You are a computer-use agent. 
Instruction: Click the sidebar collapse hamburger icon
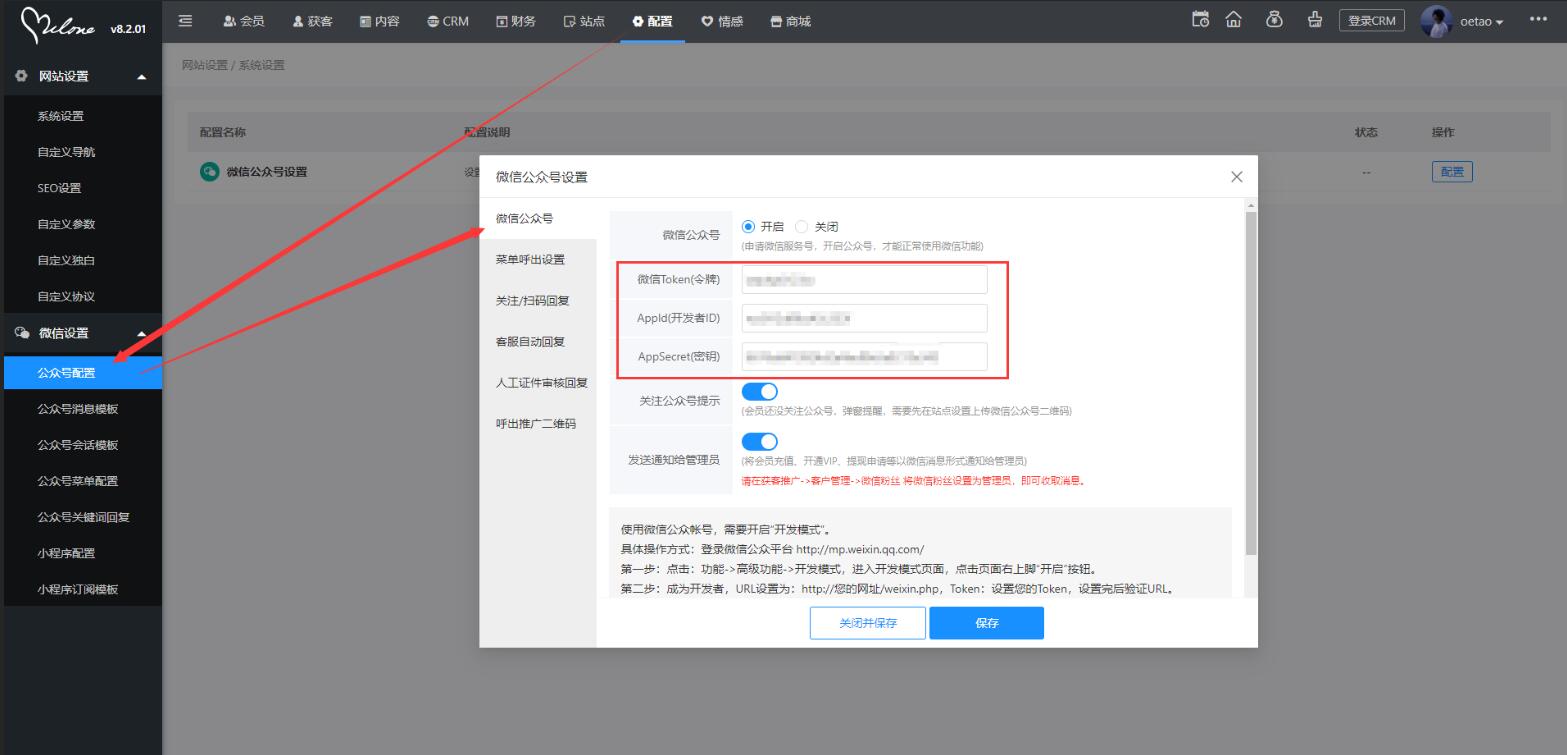[185, 21]
